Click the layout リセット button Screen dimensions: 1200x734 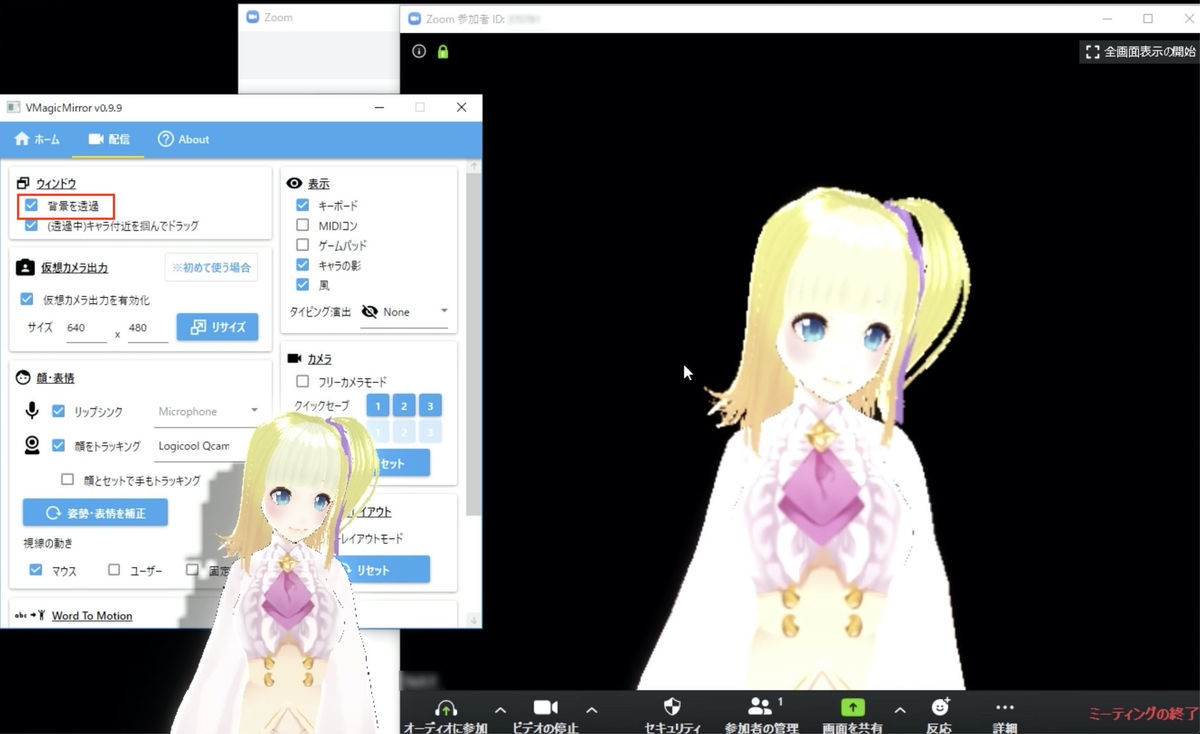pyautogui.click(x=383, y=570)
